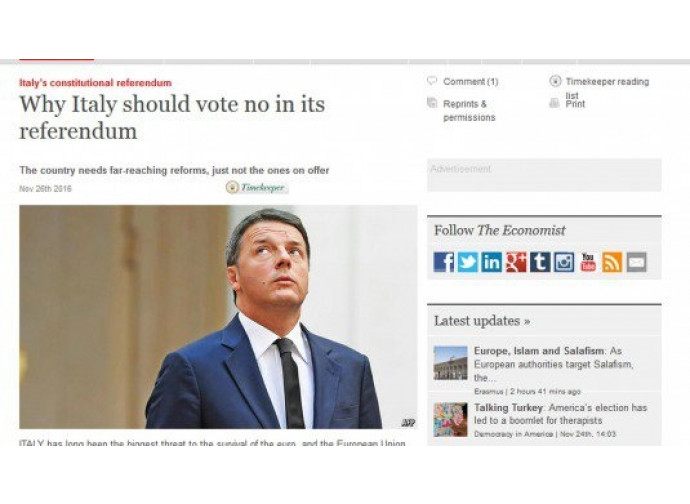Open Europe, Islam and Salafism article

point(539,351)
